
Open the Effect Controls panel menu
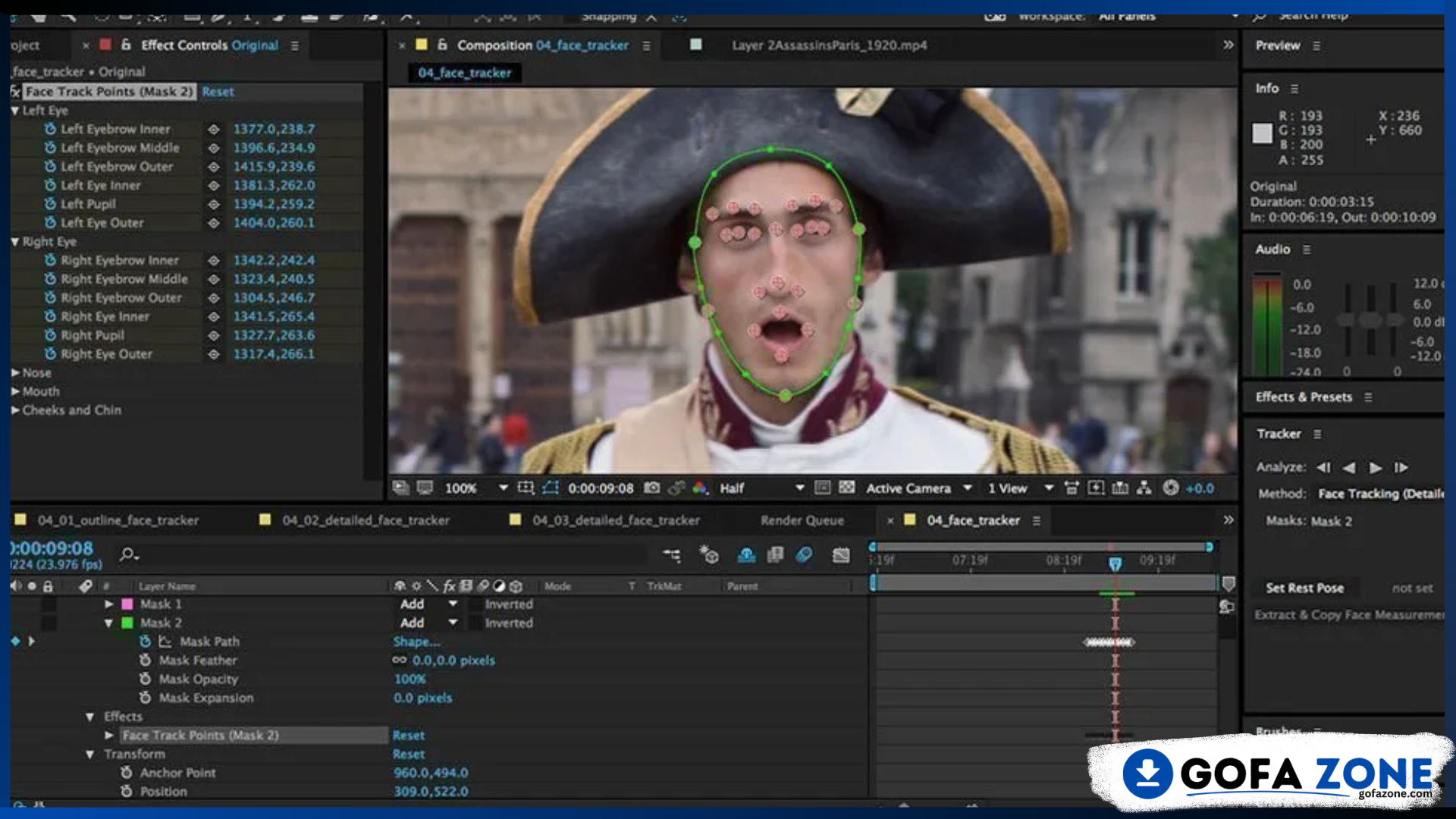[x=294, y=45]
